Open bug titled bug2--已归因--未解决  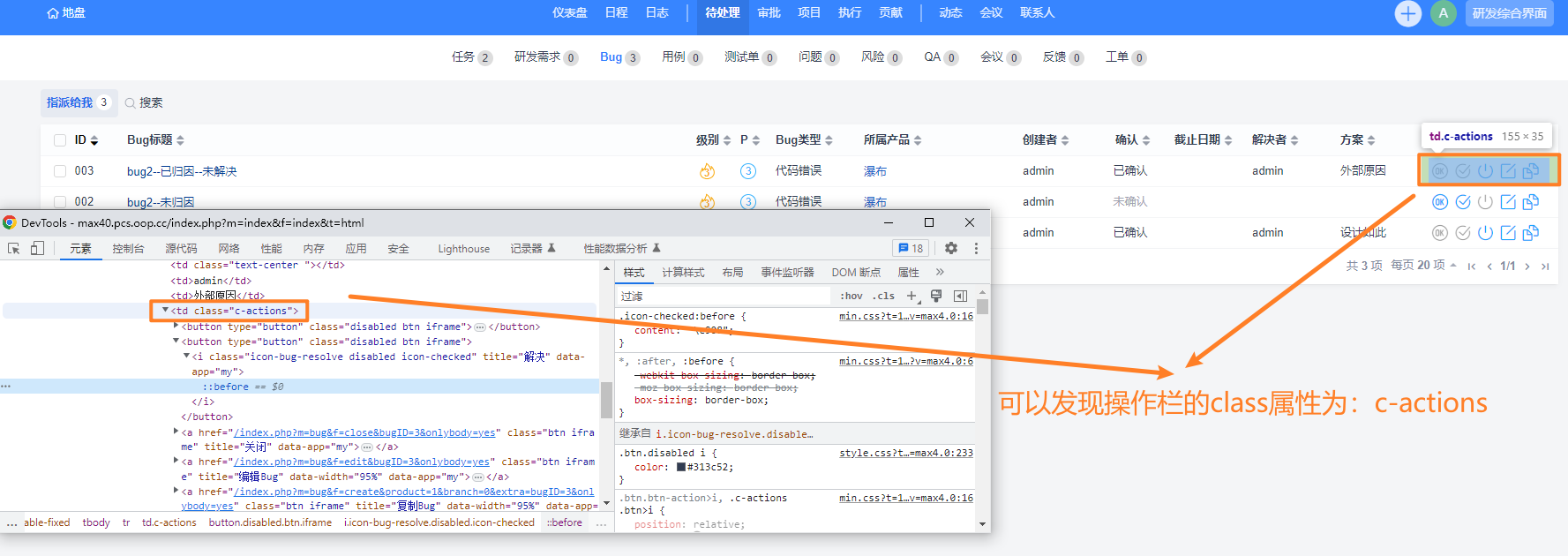click(182, 171)
